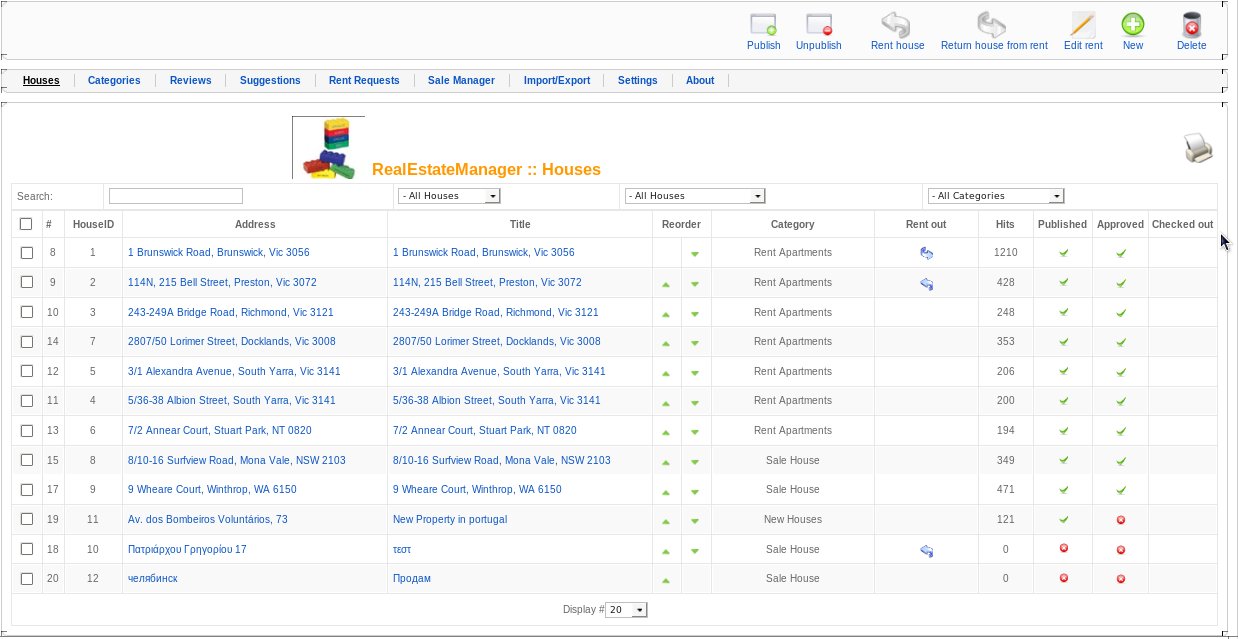Expand the Display # dropdown

(x=627, y=610)
